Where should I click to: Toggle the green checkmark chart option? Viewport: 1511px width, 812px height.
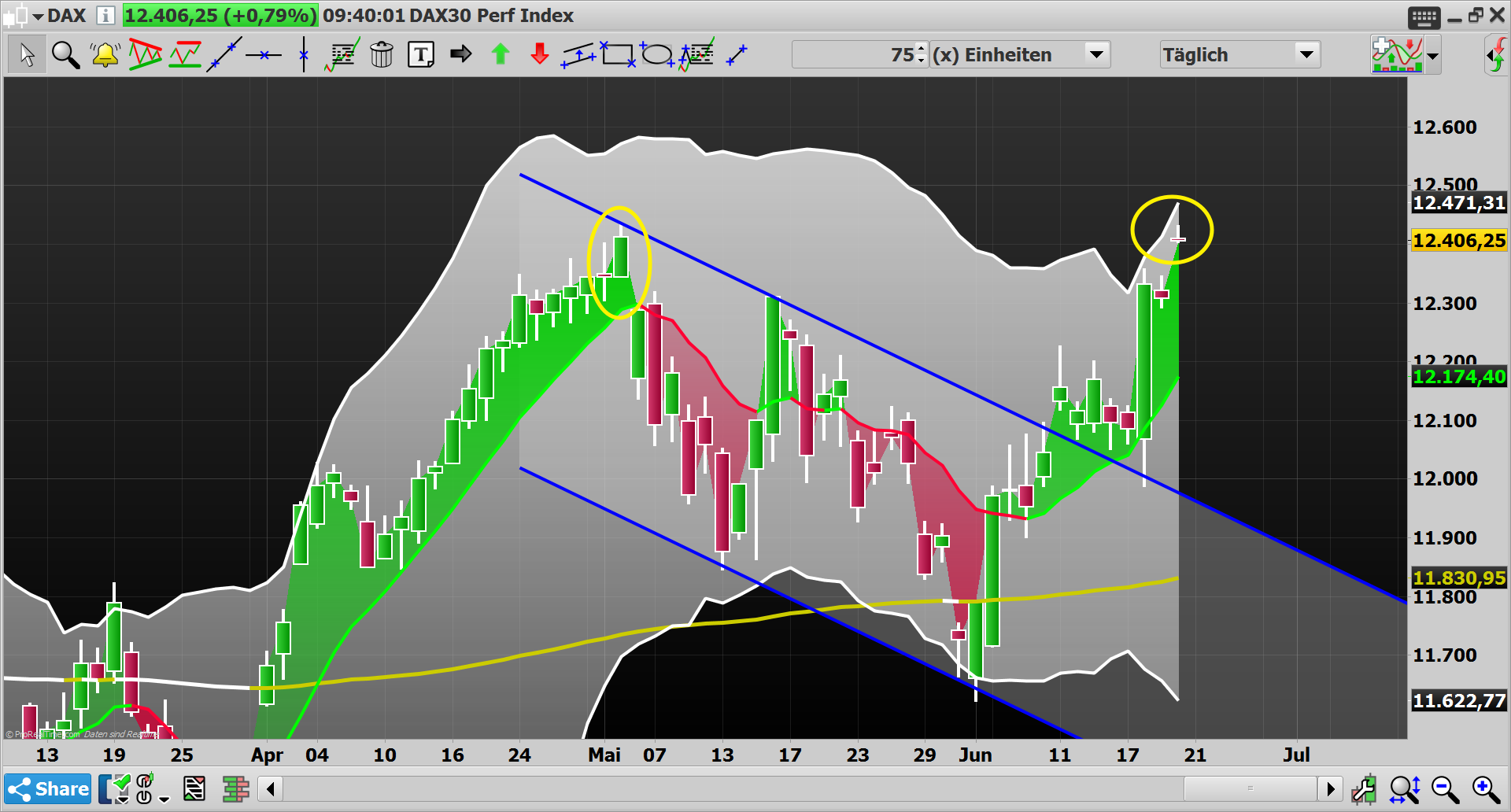(115, 788)
